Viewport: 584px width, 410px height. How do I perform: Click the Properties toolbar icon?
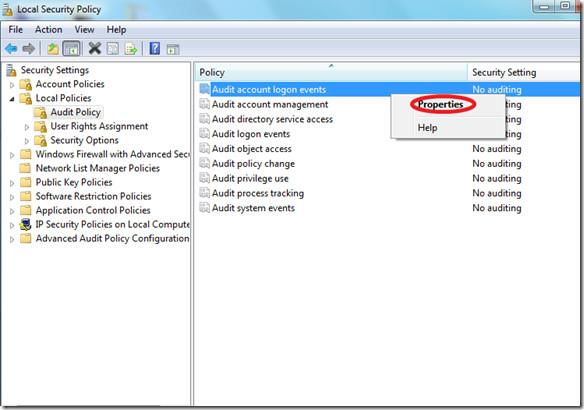(113, 48)
